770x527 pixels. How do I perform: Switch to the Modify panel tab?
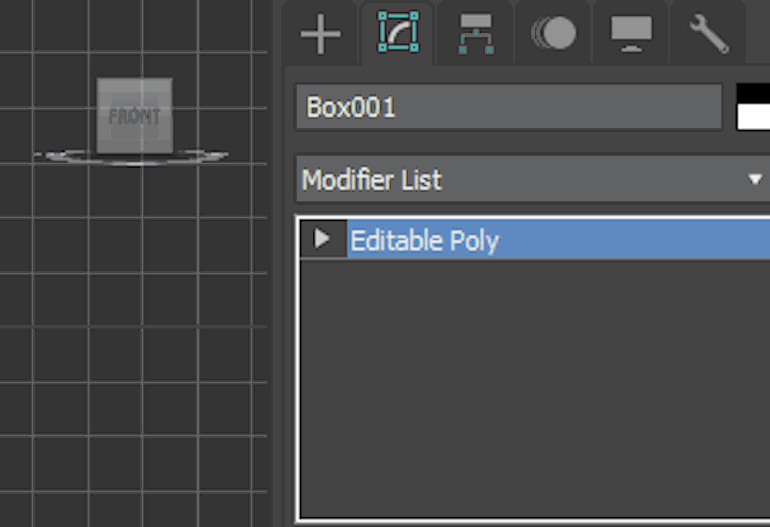398,34
